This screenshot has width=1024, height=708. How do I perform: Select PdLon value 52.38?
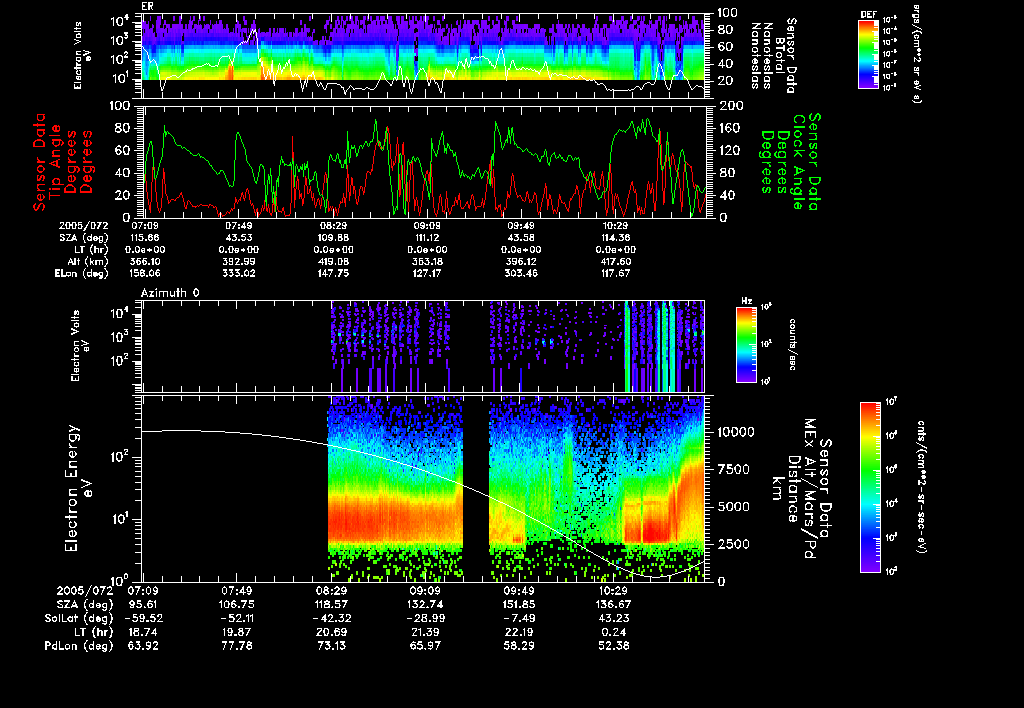point(614,646)
